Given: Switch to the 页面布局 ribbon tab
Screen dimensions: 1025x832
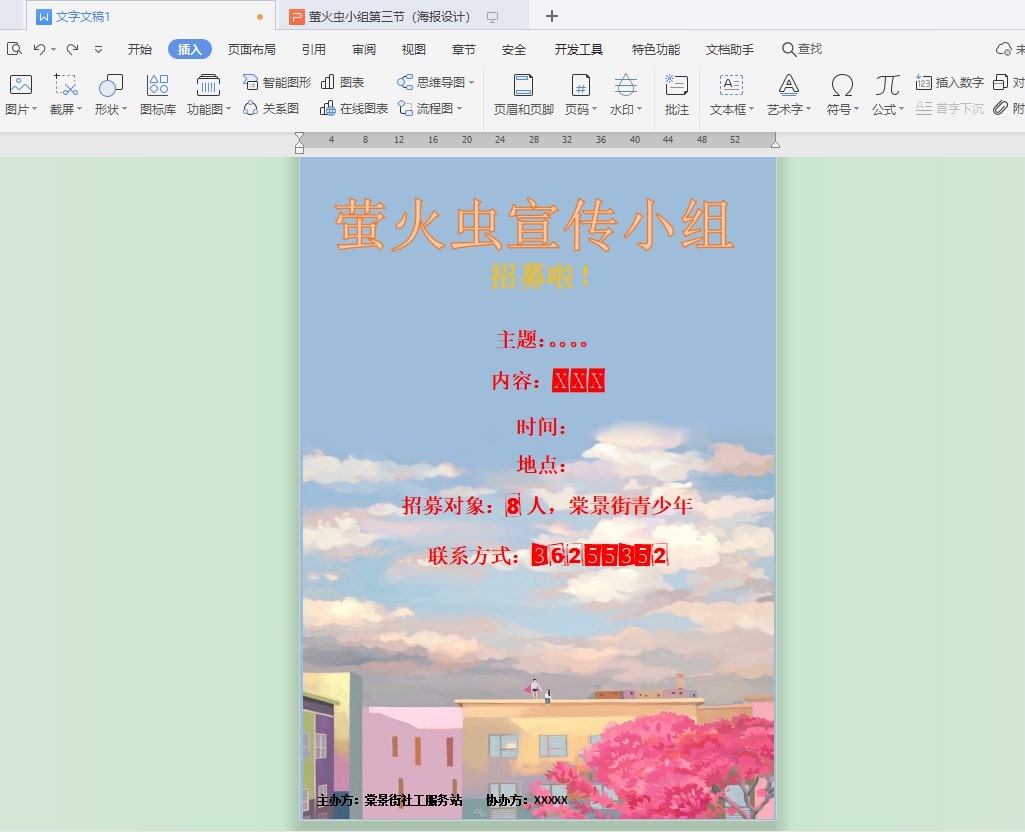Looking at the screenshot, I should point(251,49).
